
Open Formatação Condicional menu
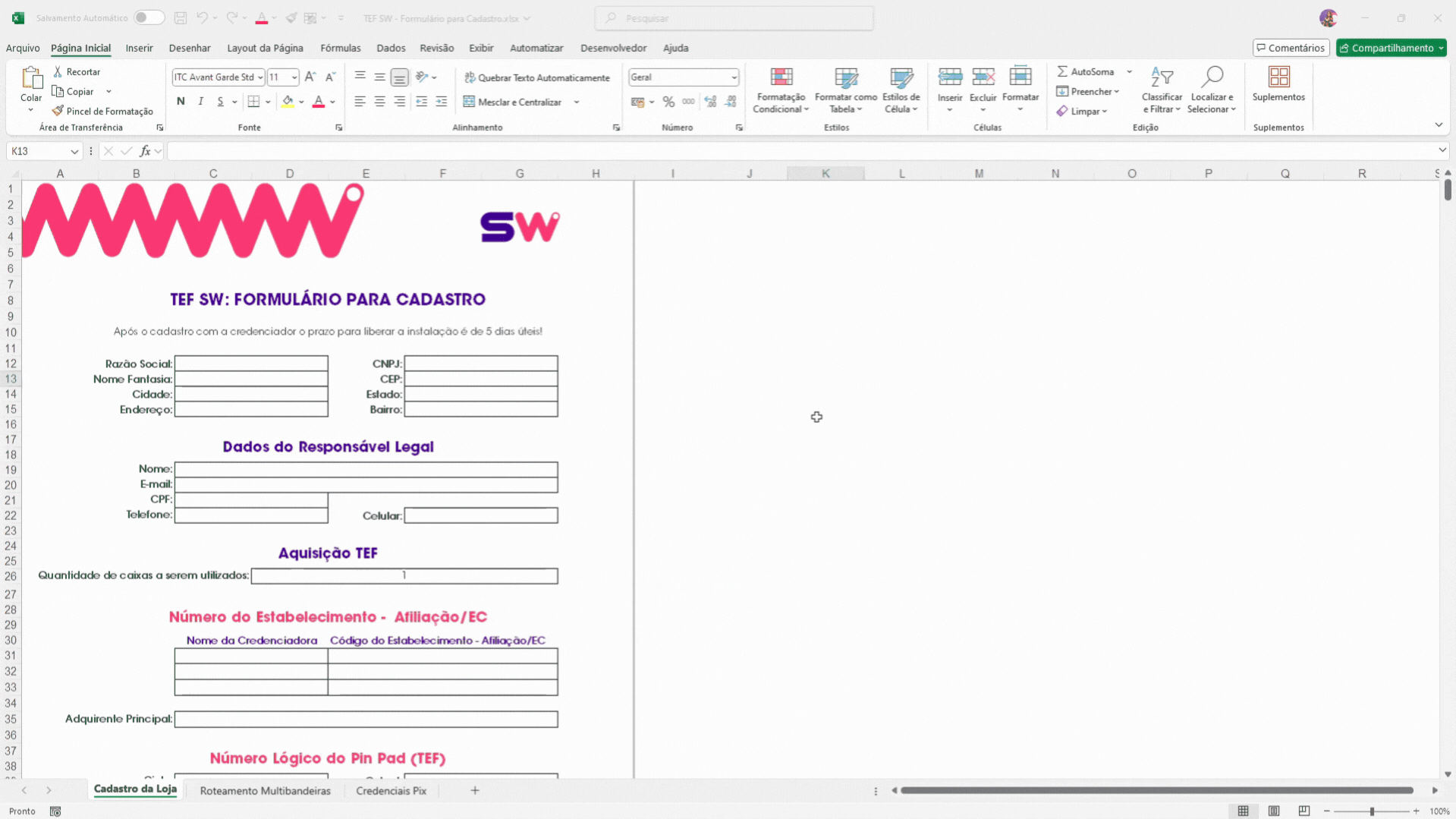[x=781, y=90]
